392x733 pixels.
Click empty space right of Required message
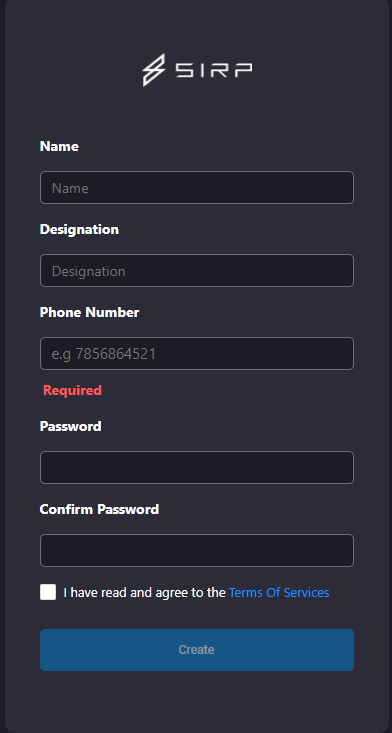[x=229, y=390]
